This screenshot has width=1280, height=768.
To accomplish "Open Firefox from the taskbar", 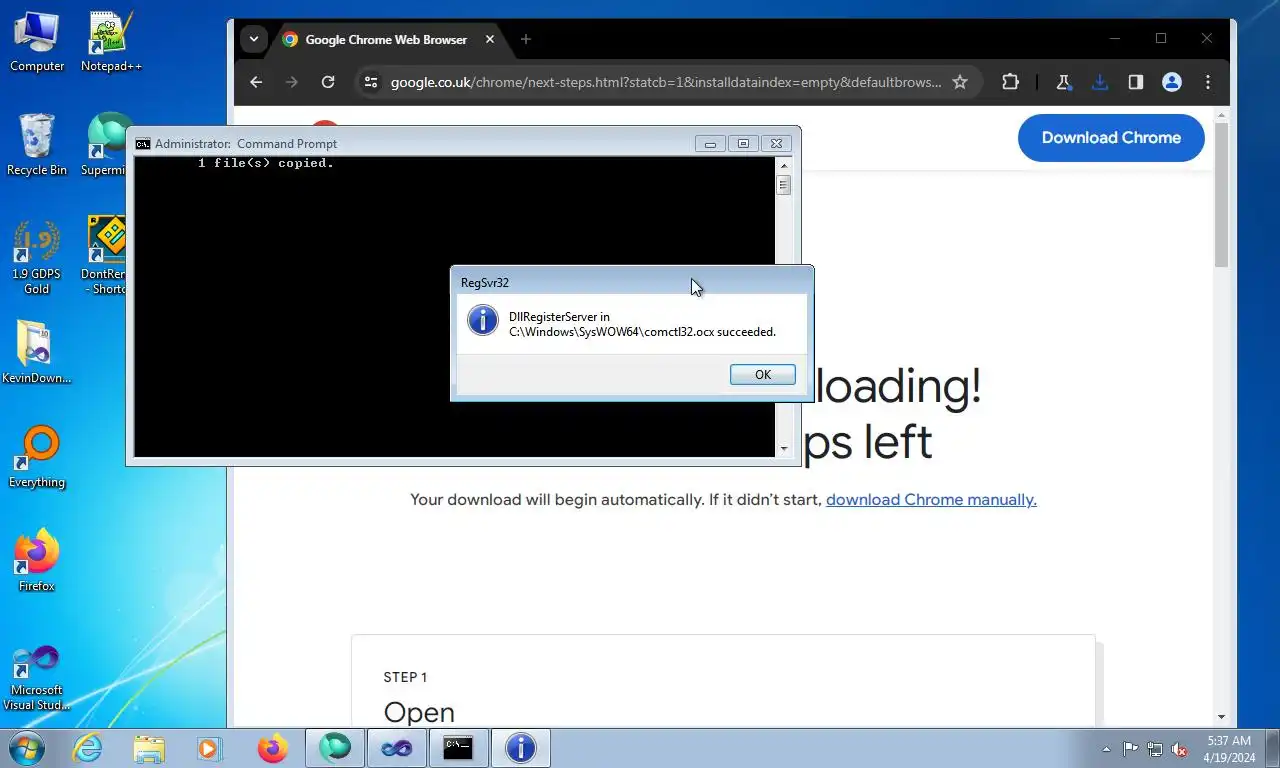I will (x=272, y=748).
